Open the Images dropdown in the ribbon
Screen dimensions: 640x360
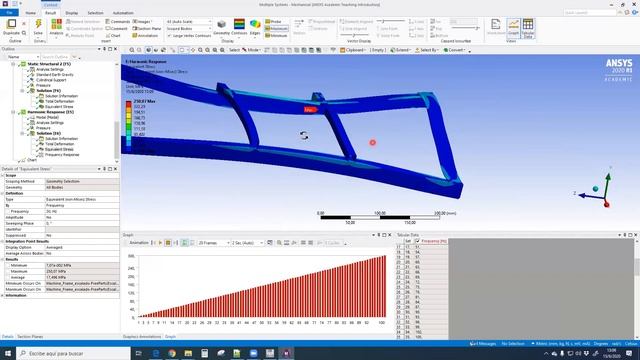142,21
